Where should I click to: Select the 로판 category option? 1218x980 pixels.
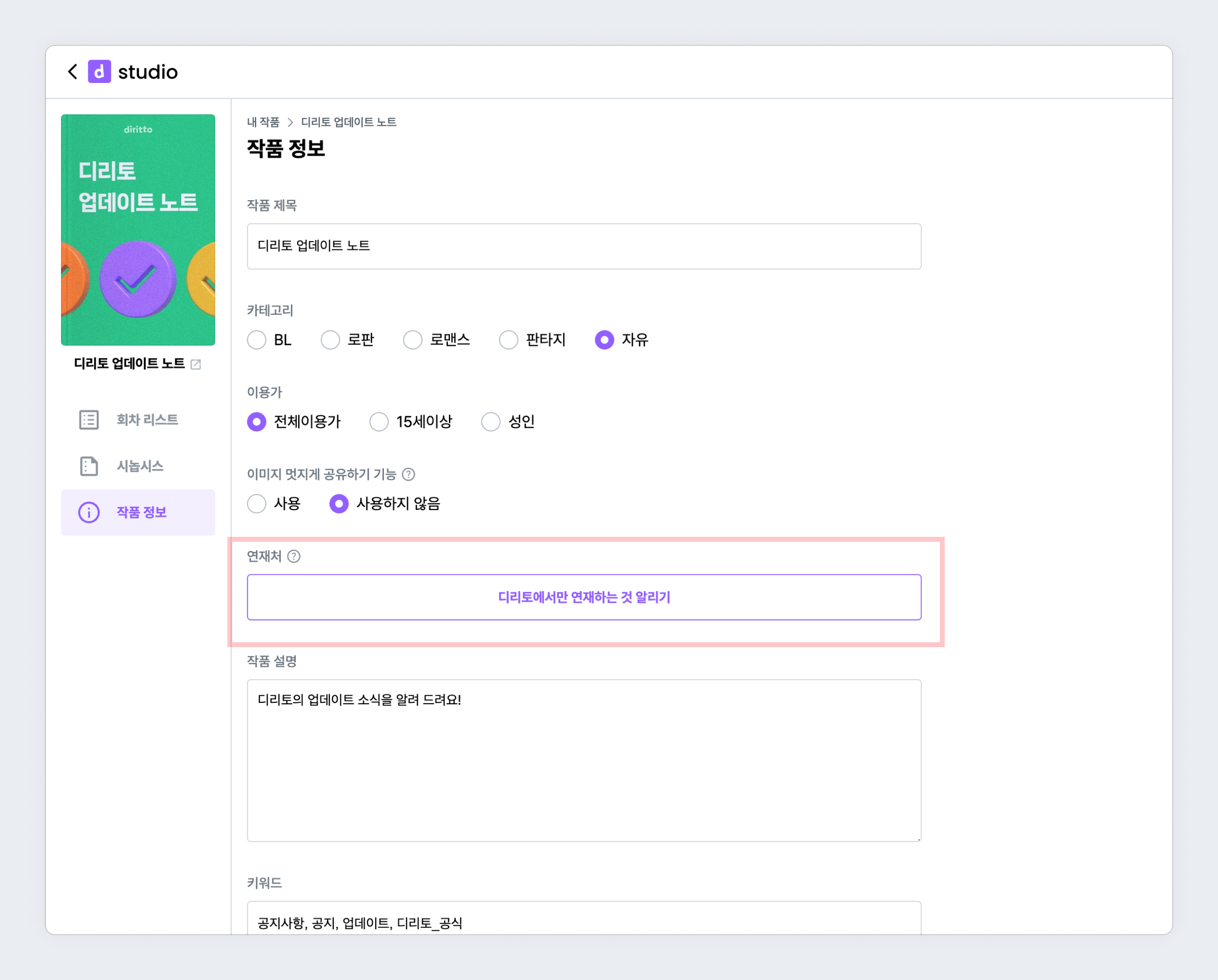point(330,340)
